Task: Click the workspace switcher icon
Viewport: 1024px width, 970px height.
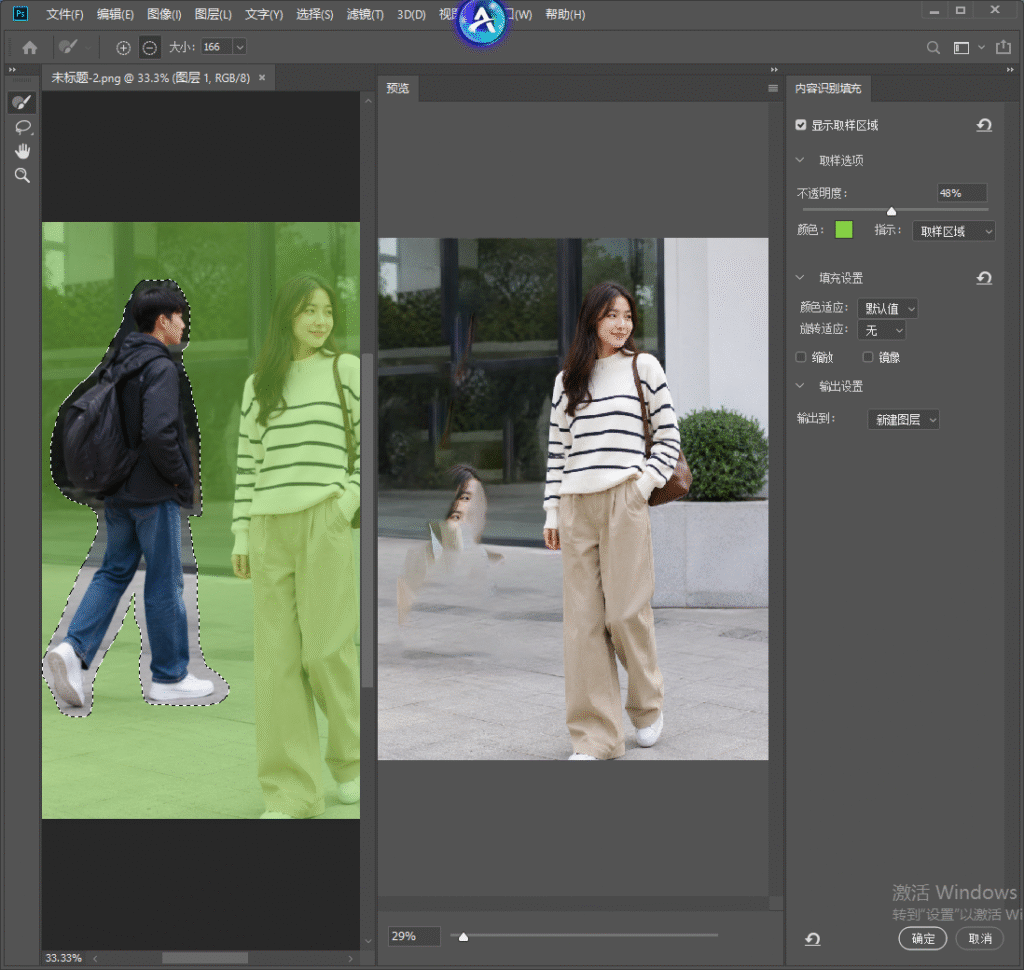Action: click(x=961, y=48)
